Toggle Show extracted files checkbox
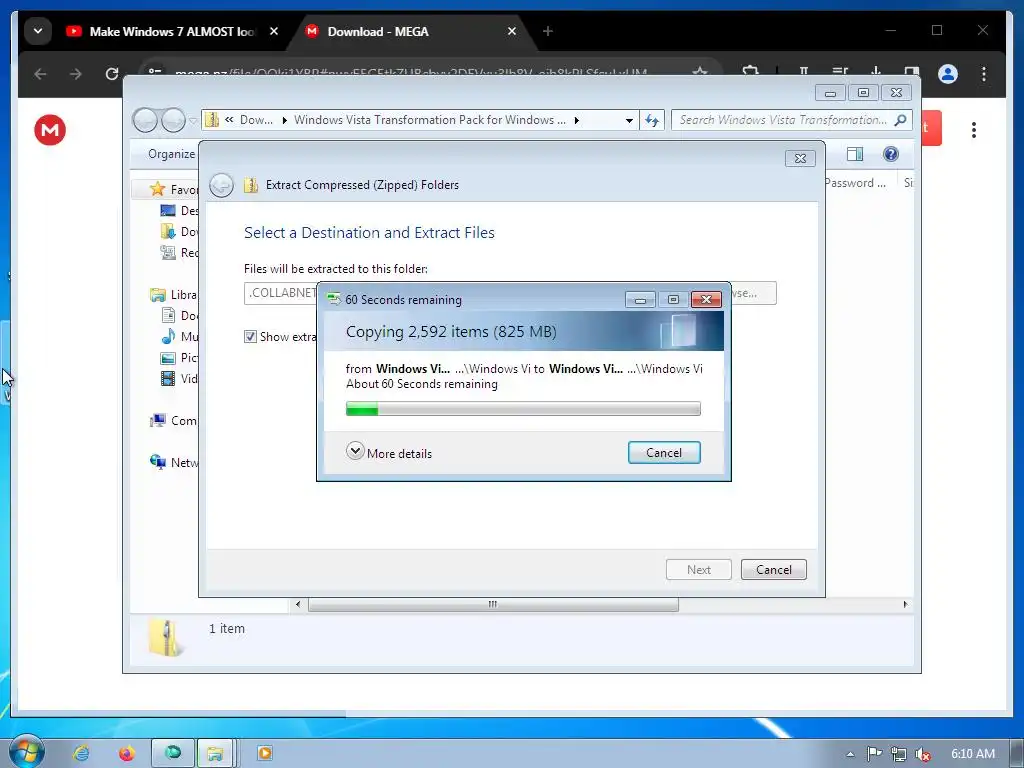Viewport: 1024px width, 768px height. click(x=250, y=336)
